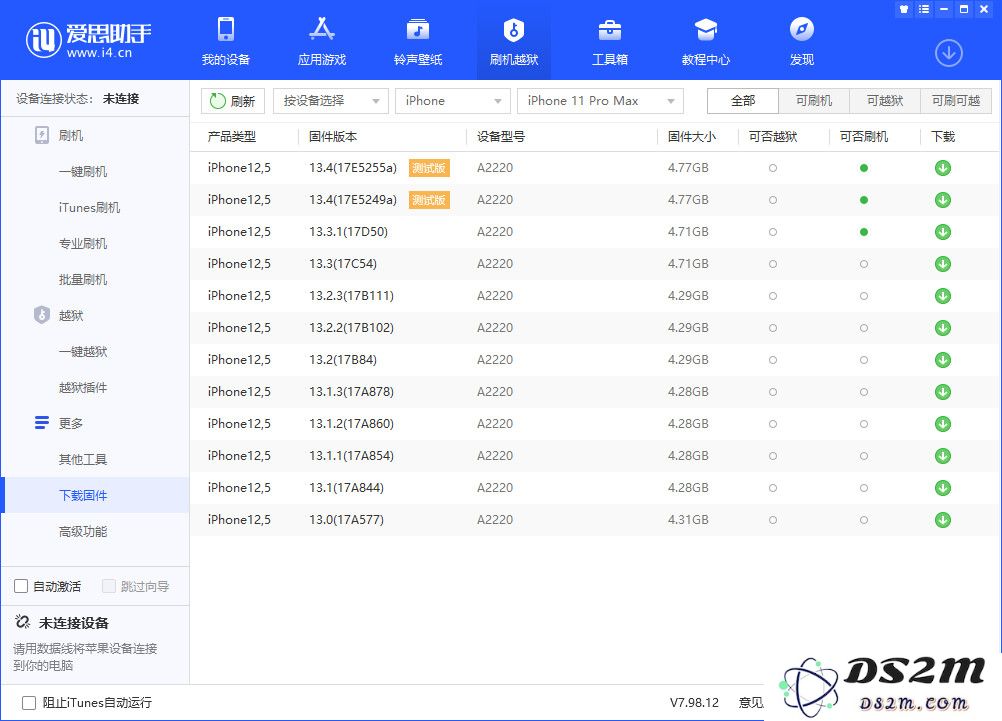The height and width of the screenshot is (721, 1002).
Task: Click the 刷新 refresh button
Action: 233,101
